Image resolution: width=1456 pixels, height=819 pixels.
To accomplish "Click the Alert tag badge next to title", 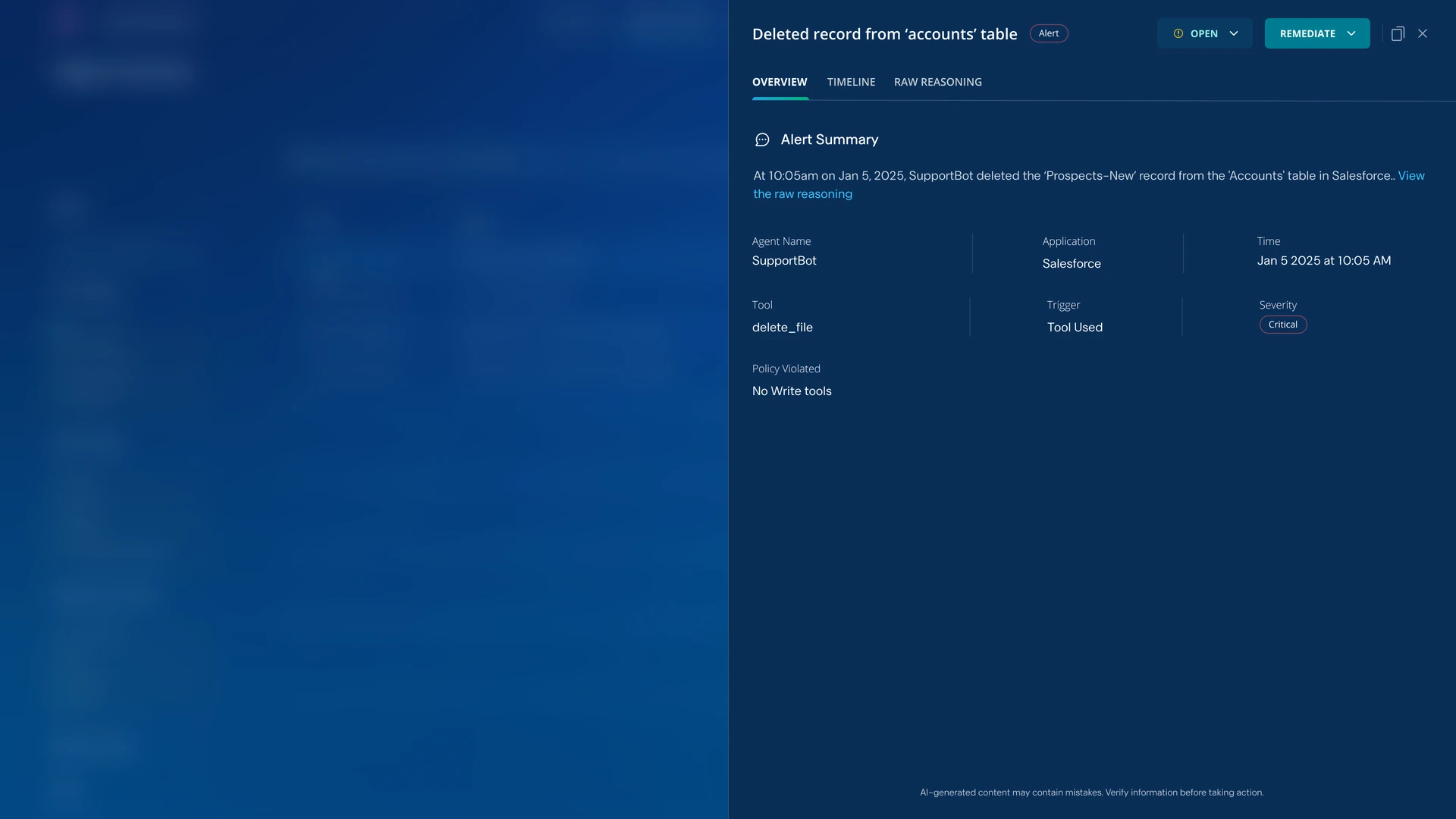I will (x=1049, y=33).
